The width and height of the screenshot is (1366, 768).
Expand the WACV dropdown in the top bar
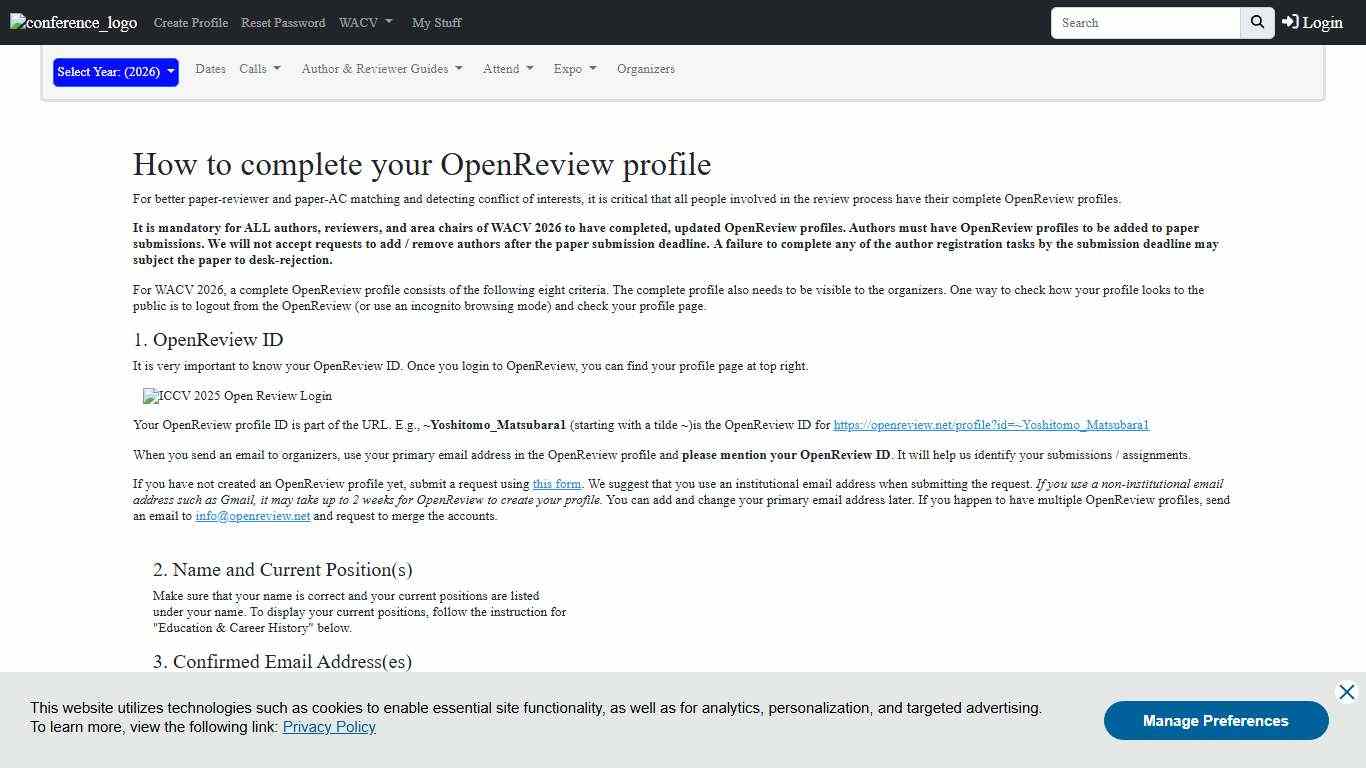click(365, 22)
